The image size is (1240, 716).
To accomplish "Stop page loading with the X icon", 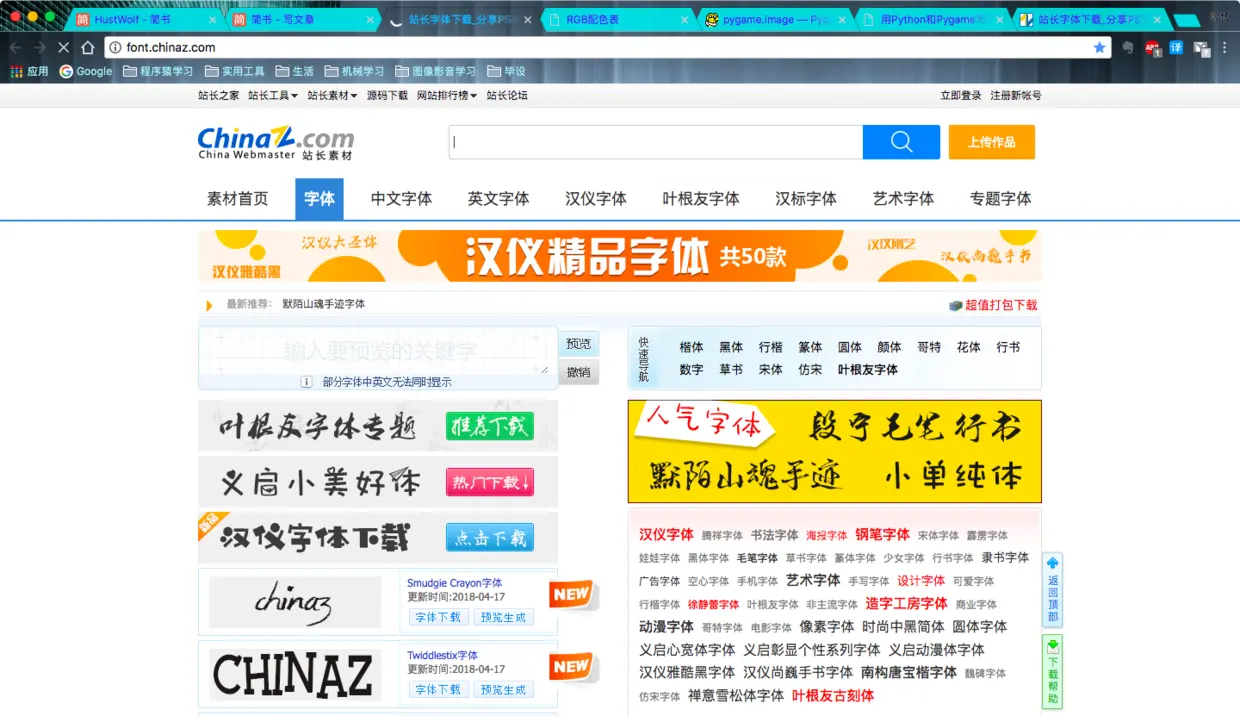I will pyautogui.click(x=63, y=47).
